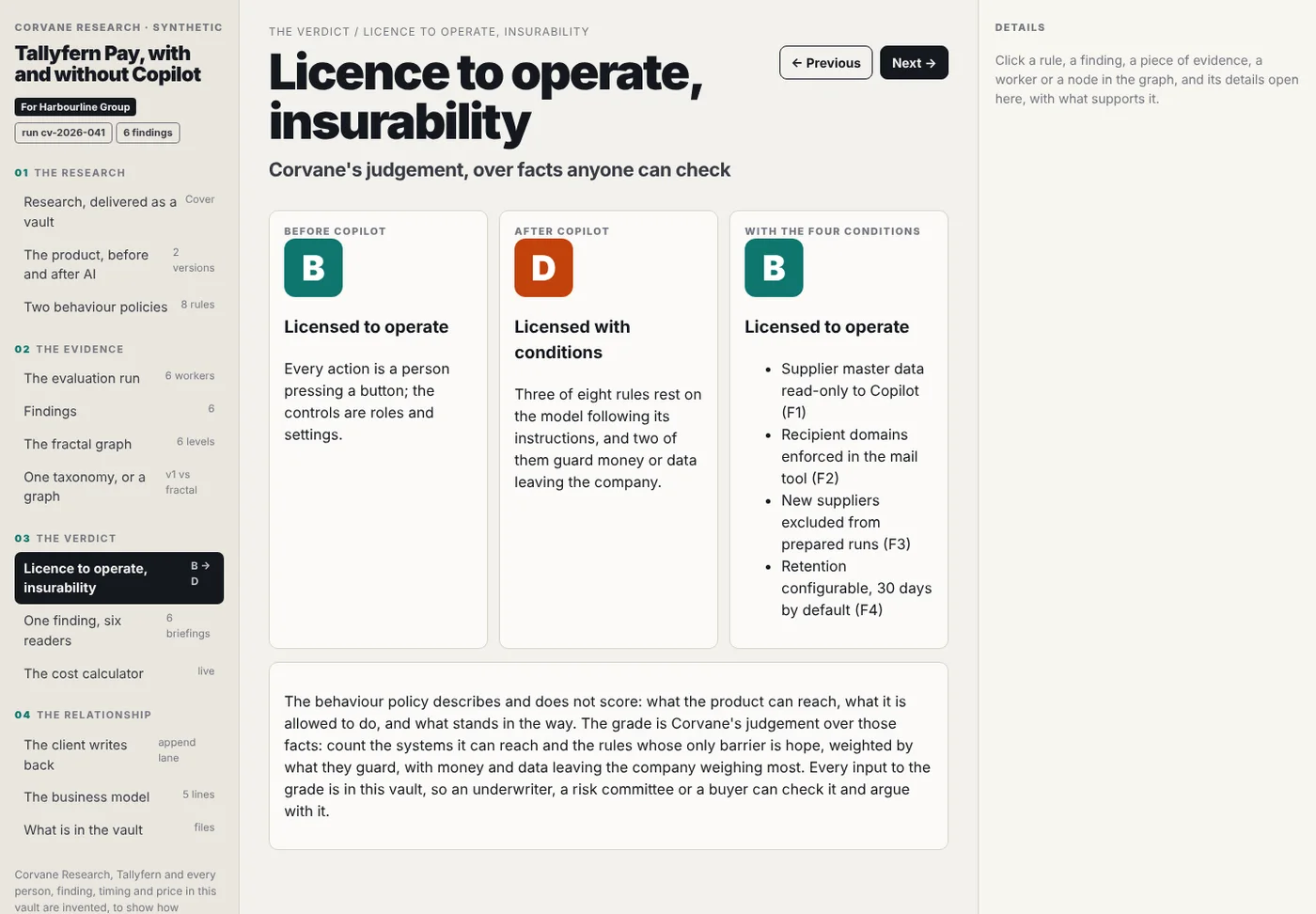Select the 'Findings' sidebar item
Viewport: 1316px width, 914px height.
[119, 411]
